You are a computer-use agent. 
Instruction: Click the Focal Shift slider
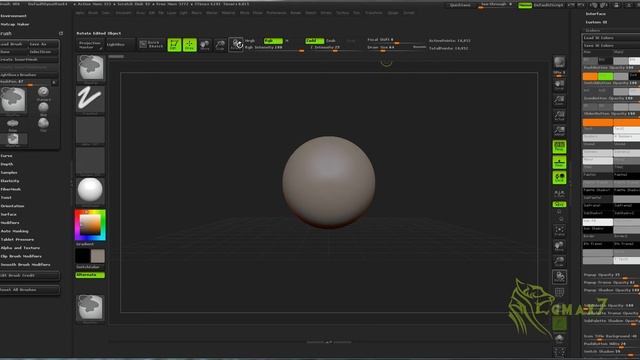[x=396, y=40]
